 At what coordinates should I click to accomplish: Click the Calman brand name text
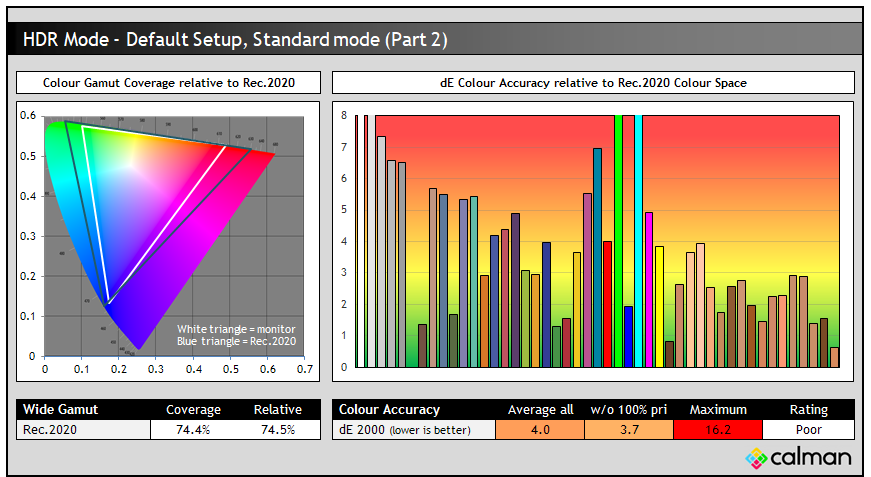point(810,458)
